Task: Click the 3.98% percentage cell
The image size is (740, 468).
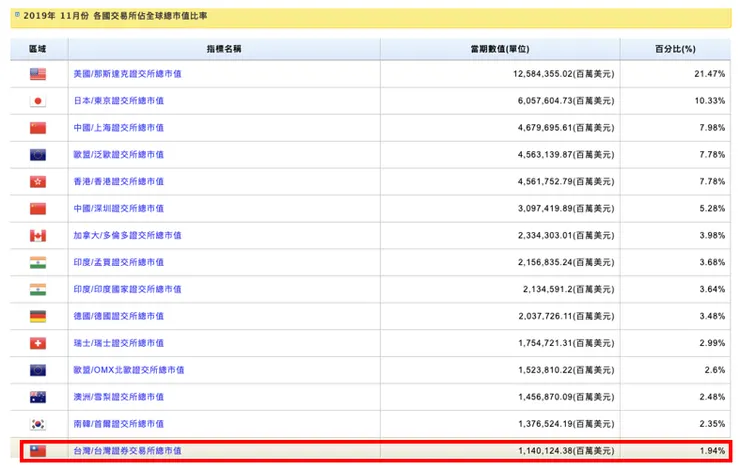Action: (712, 235)
